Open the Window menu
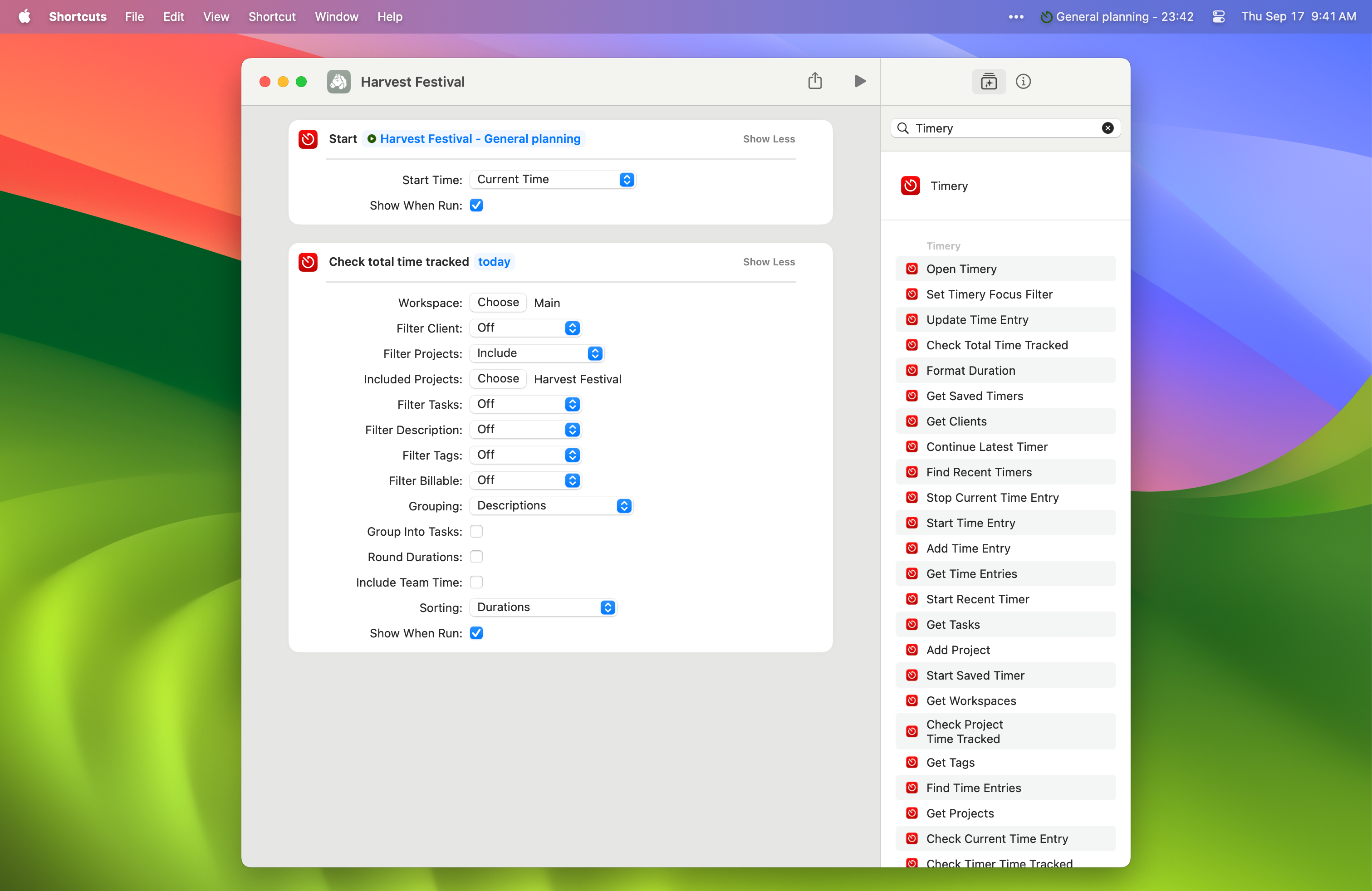This screenshot has height=891, width=1372. [336, 16]
